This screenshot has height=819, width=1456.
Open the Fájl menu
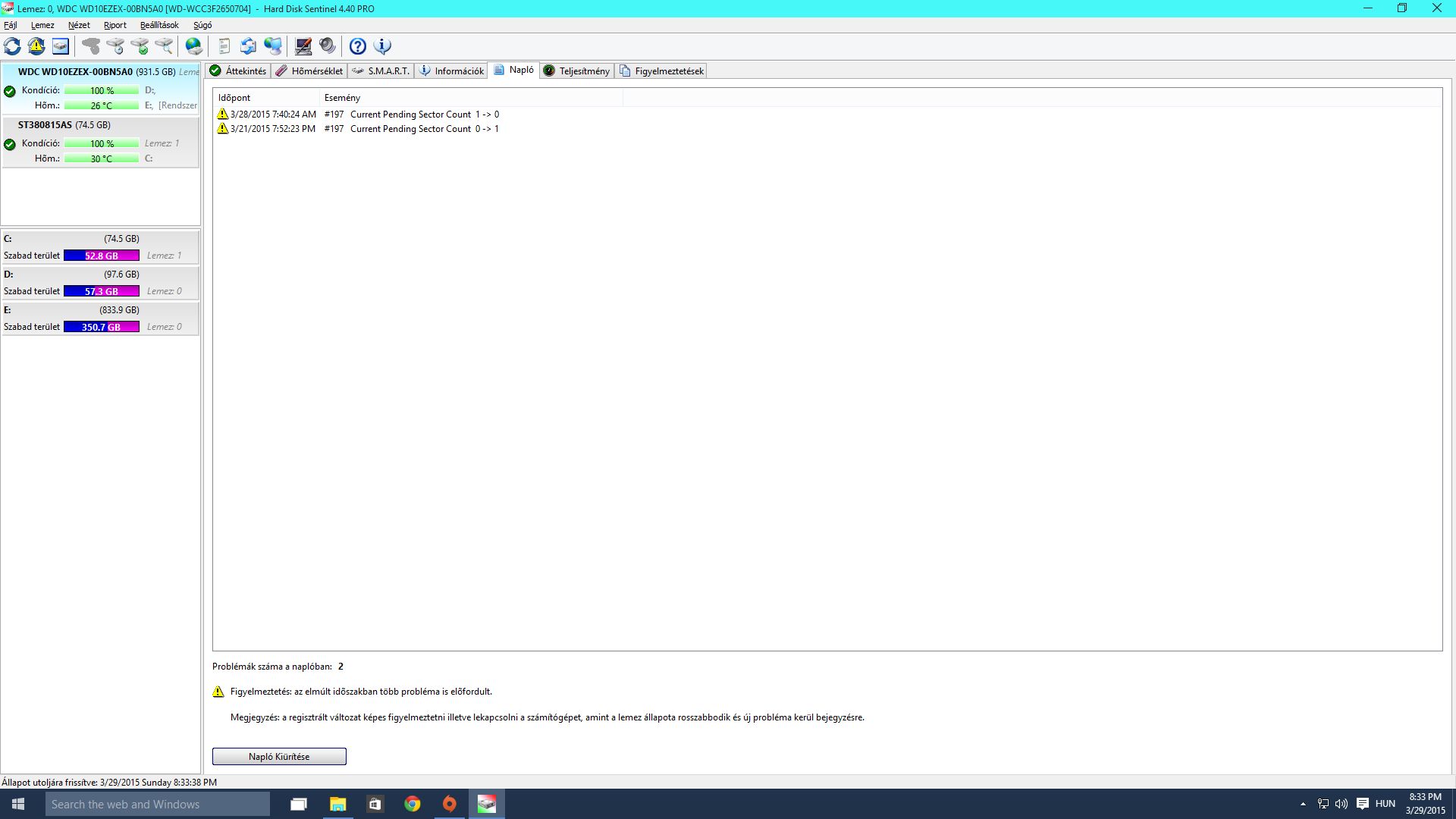coord(11,25)
